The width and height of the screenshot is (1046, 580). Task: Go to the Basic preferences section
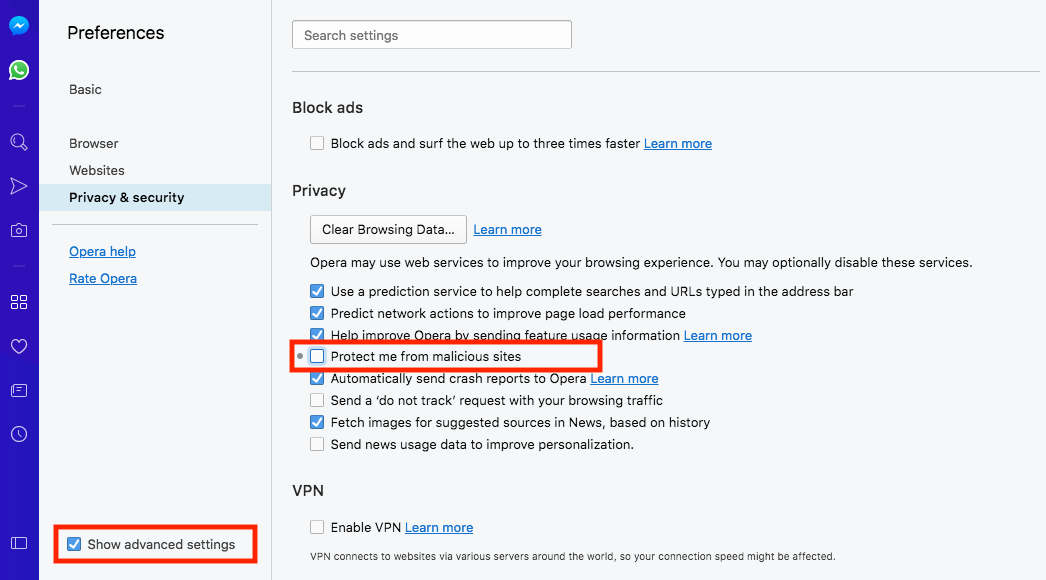pos(85,89)
